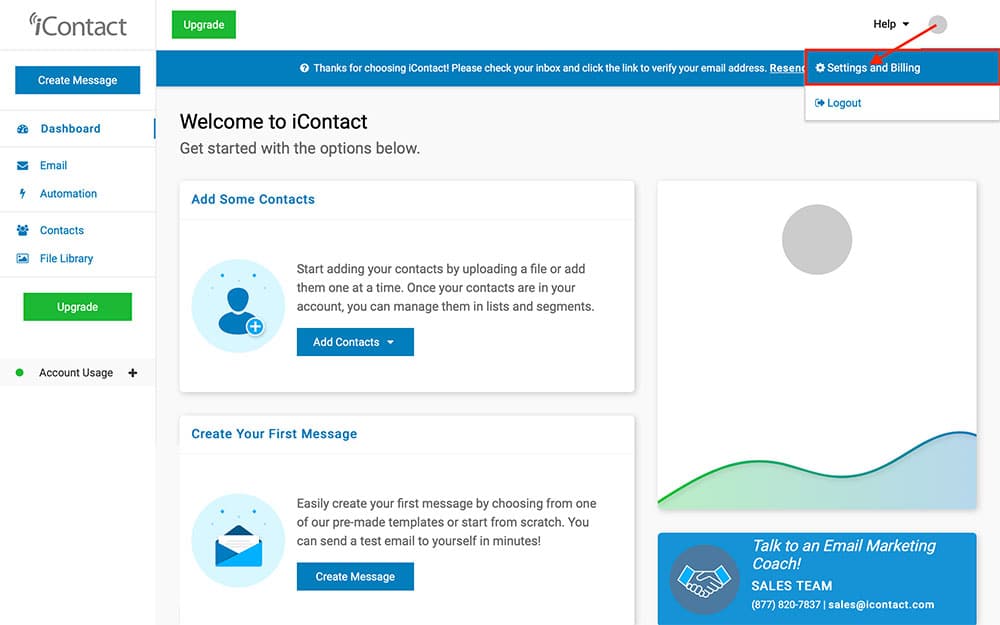Screen dimensions: 1000x625
Task: Click the envelope illustration for first message
Action: [x=238, y=541]
